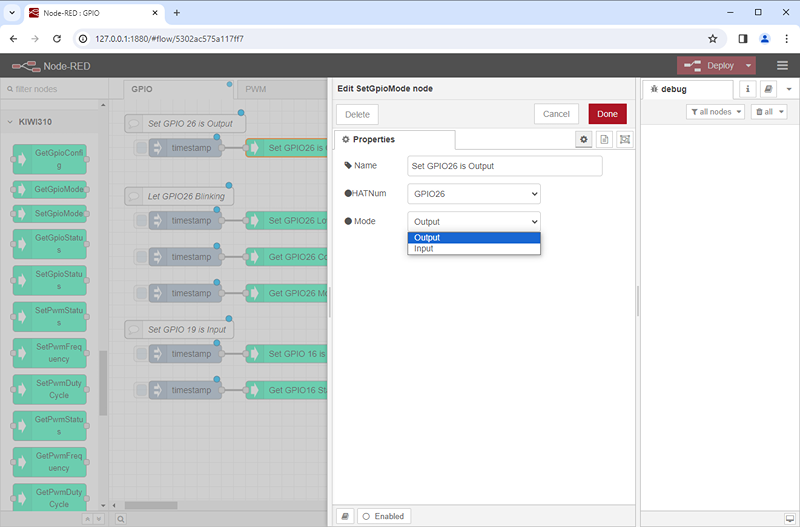Toggle the Enabled node state button
Screen dimensions: 800x527
tap(384, 516)
